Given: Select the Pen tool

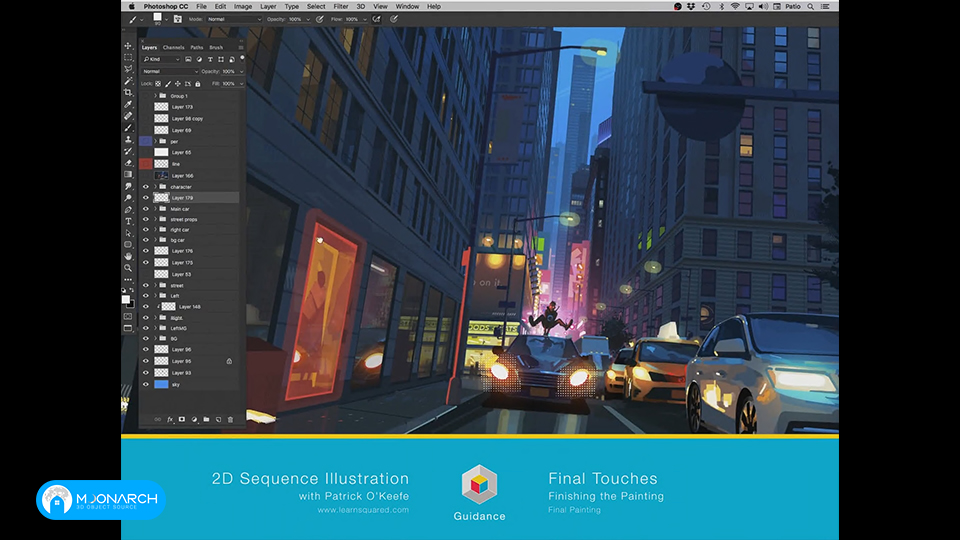Looking at the screenshot, I should (x=128, y=209).
